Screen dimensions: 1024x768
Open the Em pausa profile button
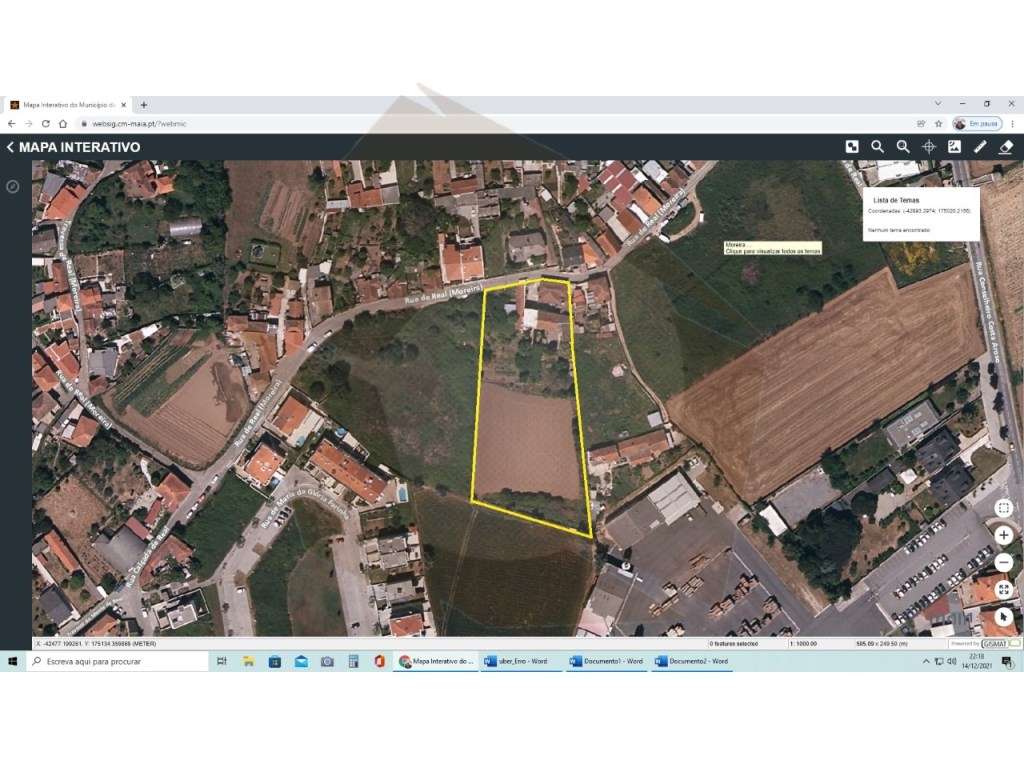click(x=977, y=123)
